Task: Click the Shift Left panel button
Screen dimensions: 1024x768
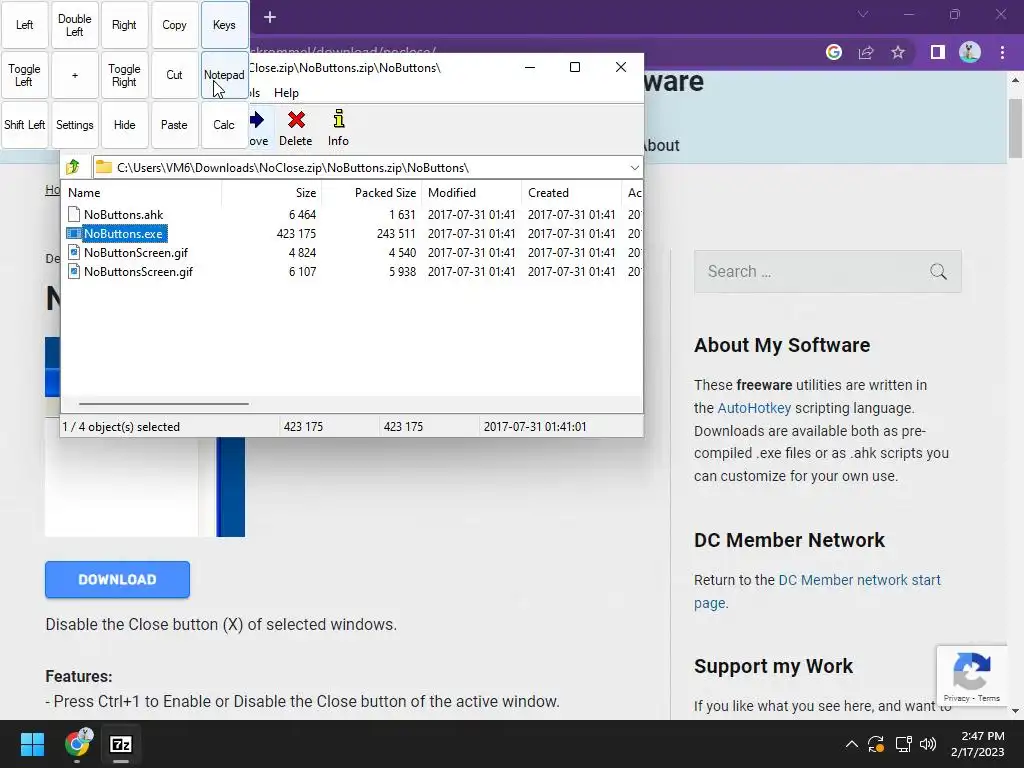Action: 25,125
